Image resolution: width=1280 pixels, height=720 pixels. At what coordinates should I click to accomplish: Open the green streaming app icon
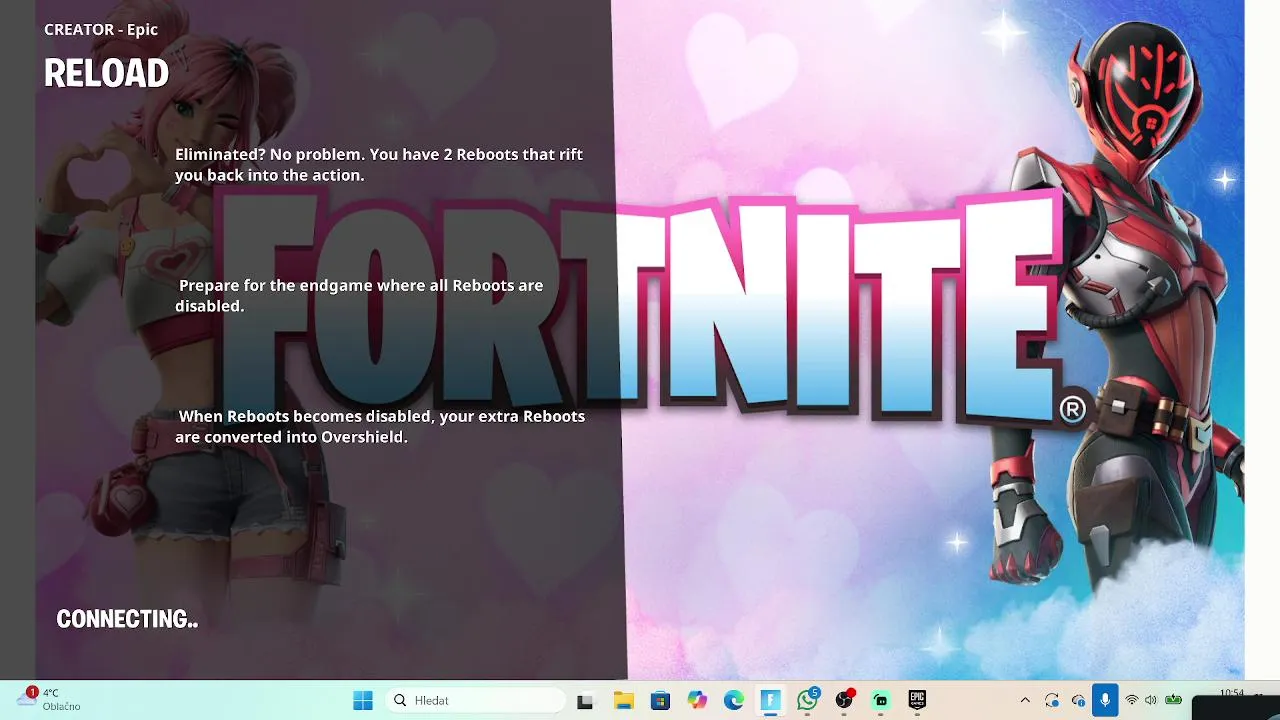[x=881, y=701]
